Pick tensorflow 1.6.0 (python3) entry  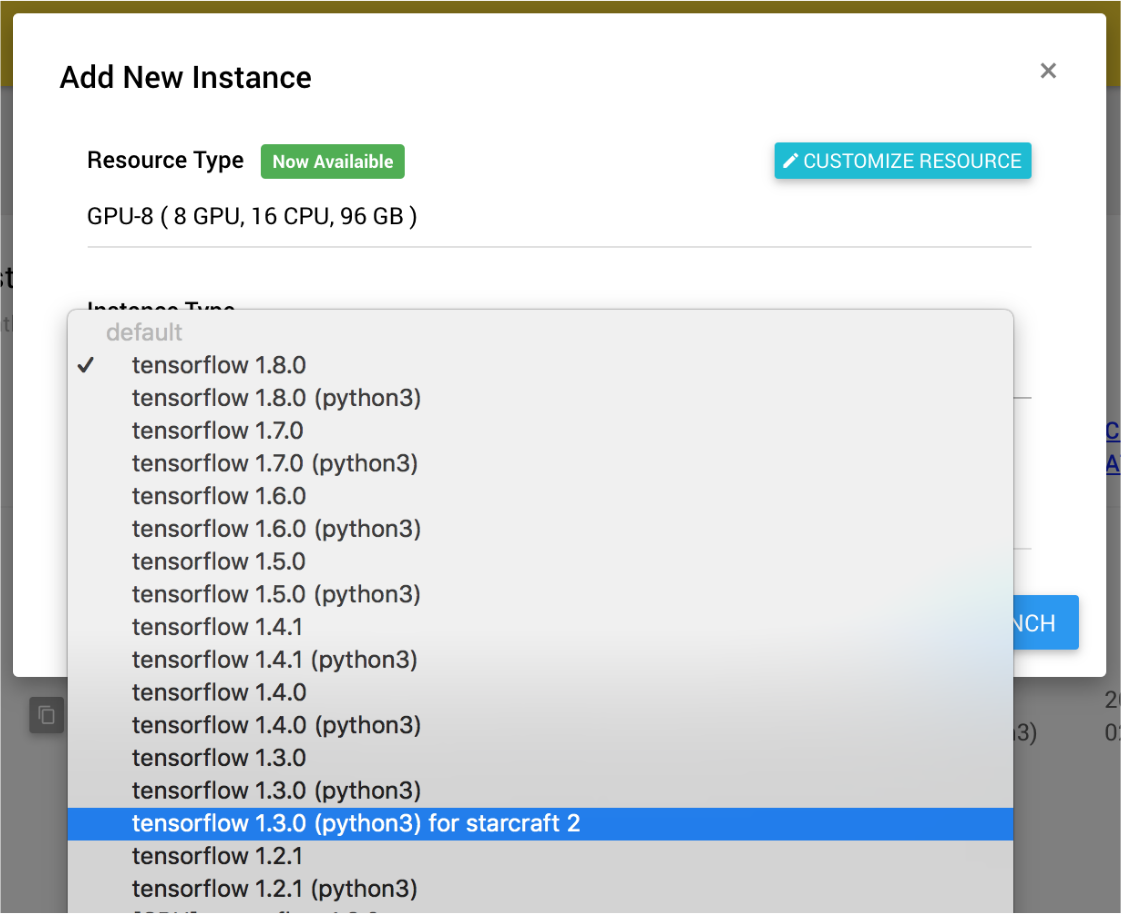pos(540,529)
